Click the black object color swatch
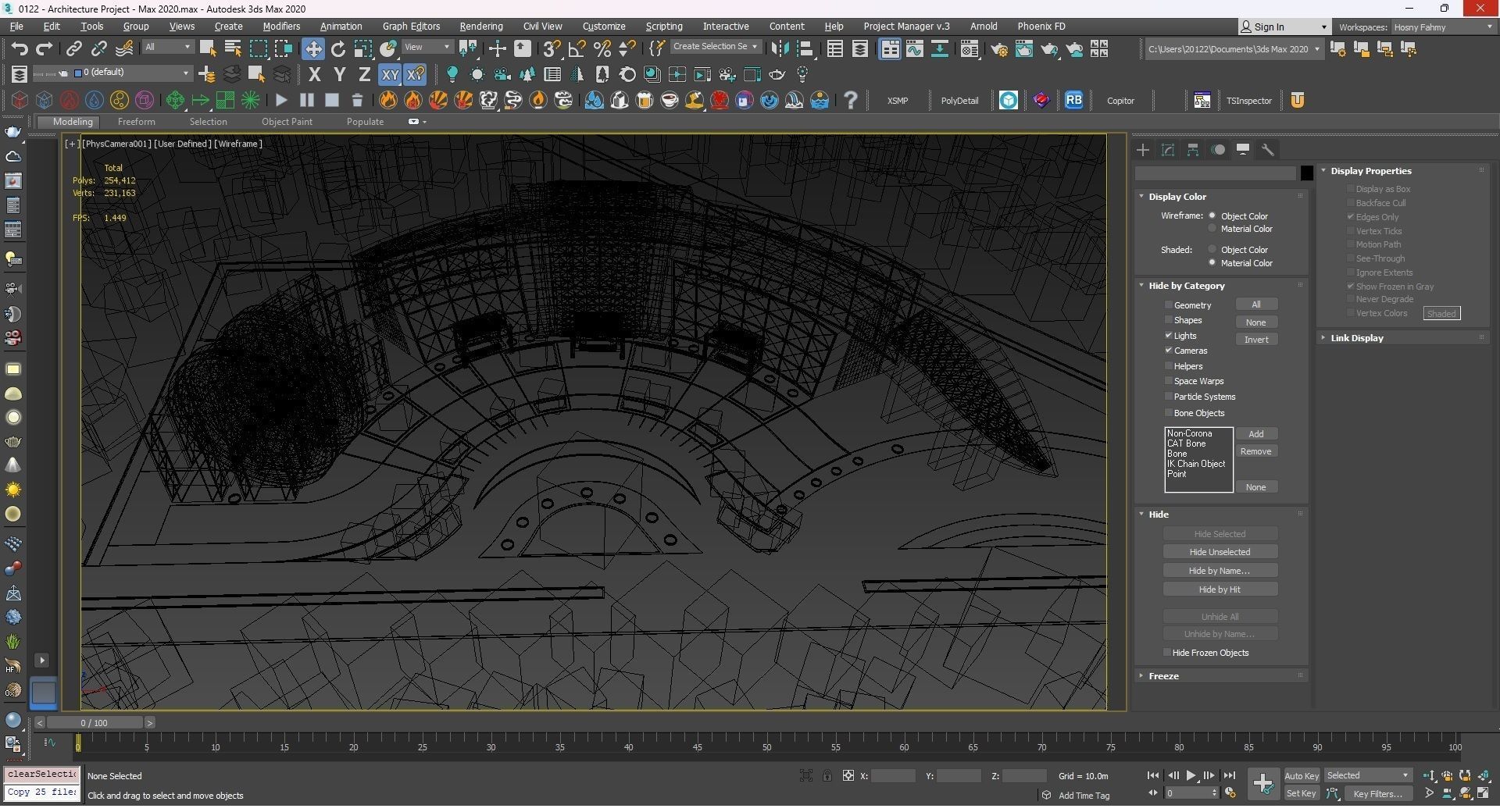This screenshot has height=812, width=1500. pos(1306,173)
